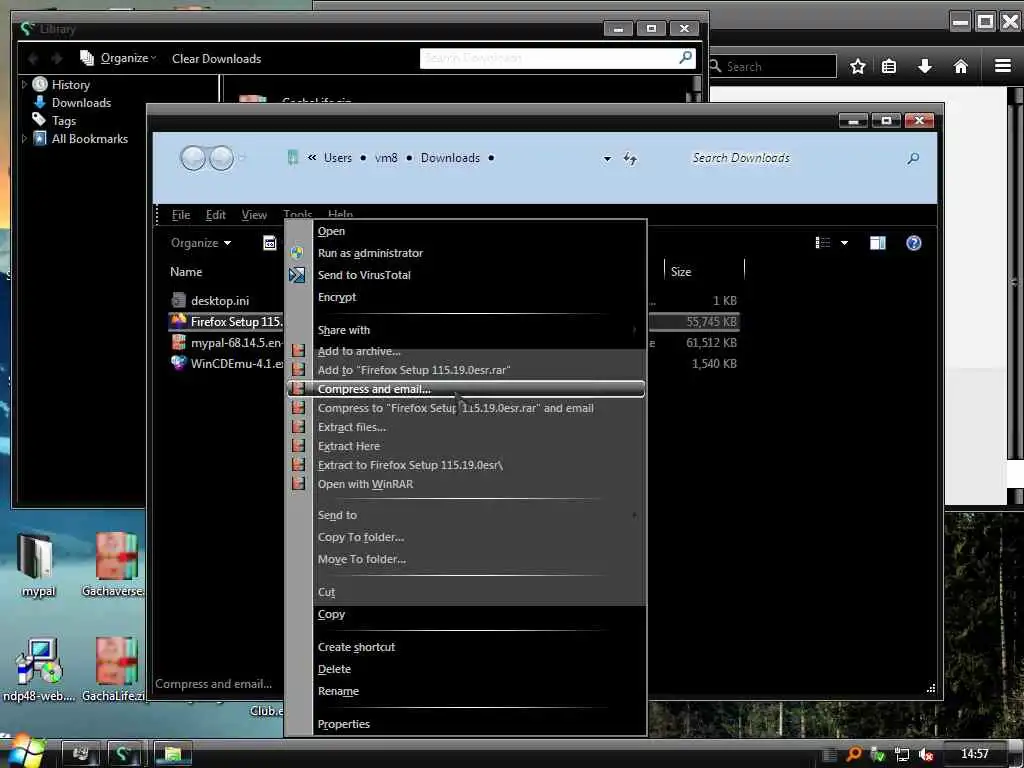
Task: Choose Send to VirusTotal
Action: 364,275
